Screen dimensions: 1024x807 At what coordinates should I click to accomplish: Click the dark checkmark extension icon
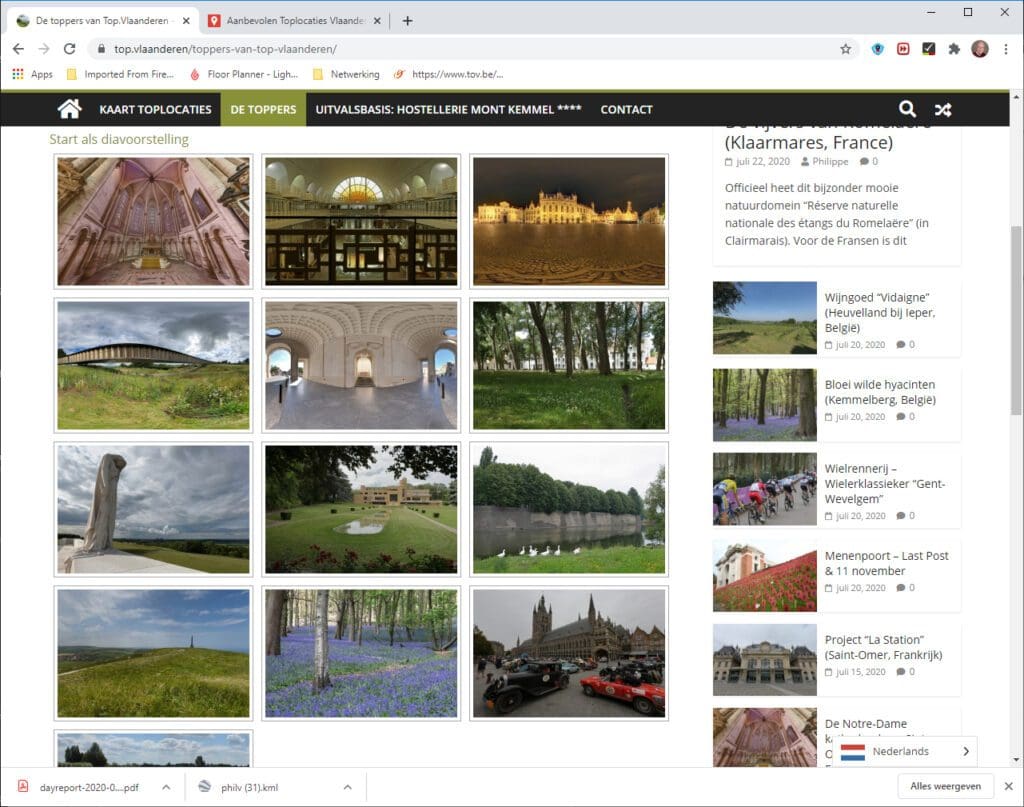coord(928,49)
